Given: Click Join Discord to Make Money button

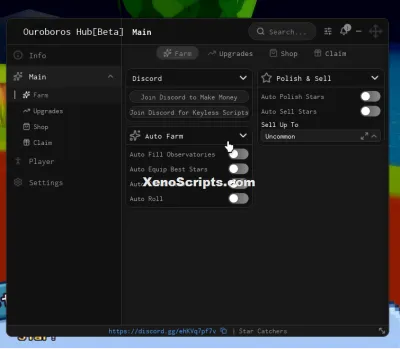Looking at the screenshot, I should click(x=189, y=97).
